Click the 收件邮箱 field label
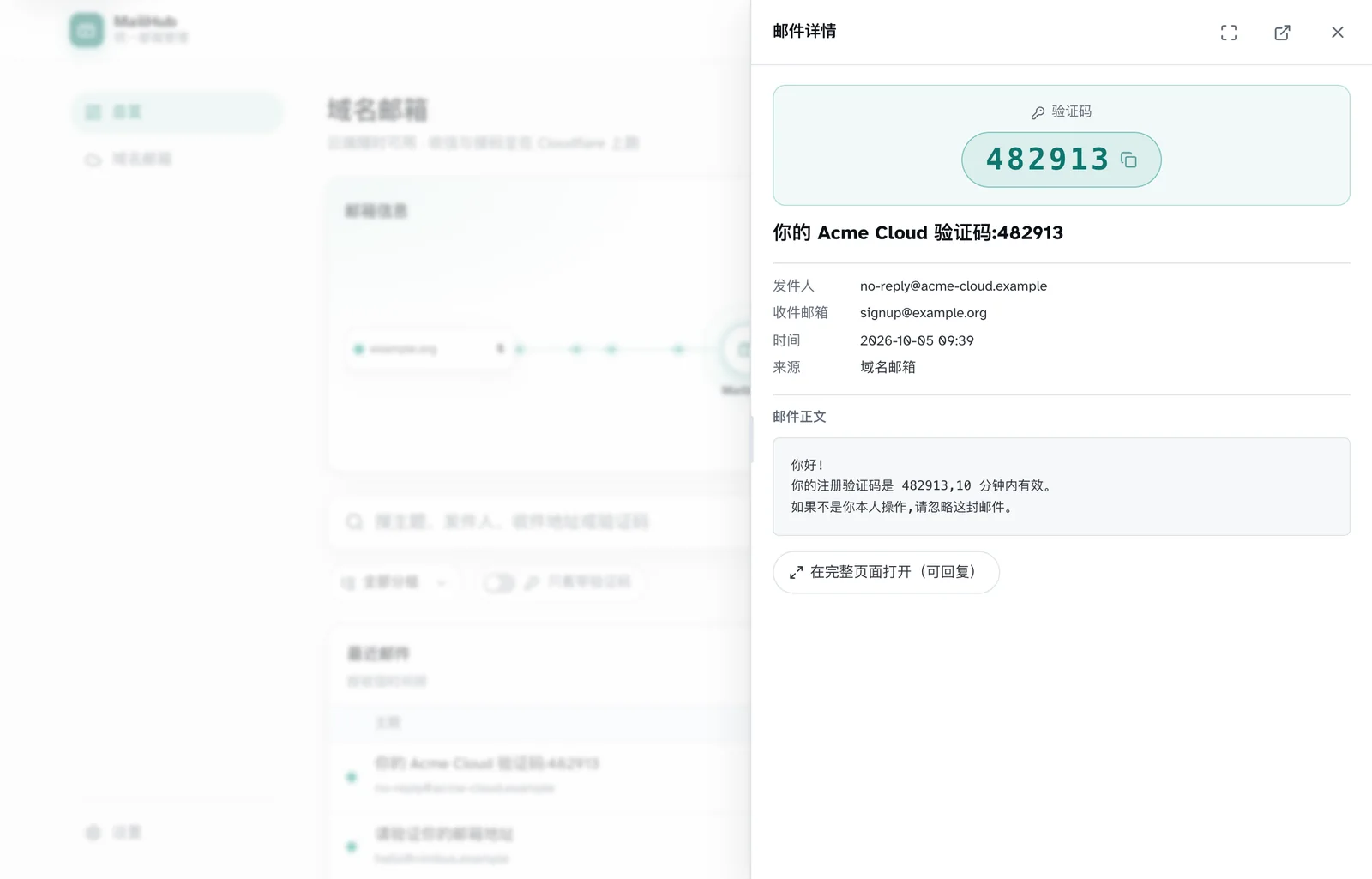1372x879 pixels. [x=800, y=313]
